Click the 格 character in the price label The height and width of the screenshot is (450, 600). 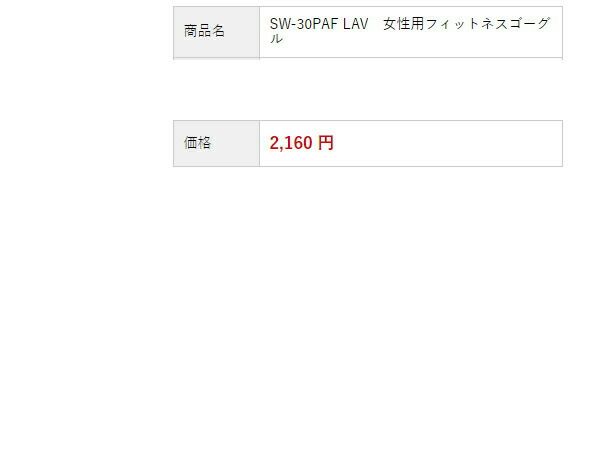click(204, 143)
